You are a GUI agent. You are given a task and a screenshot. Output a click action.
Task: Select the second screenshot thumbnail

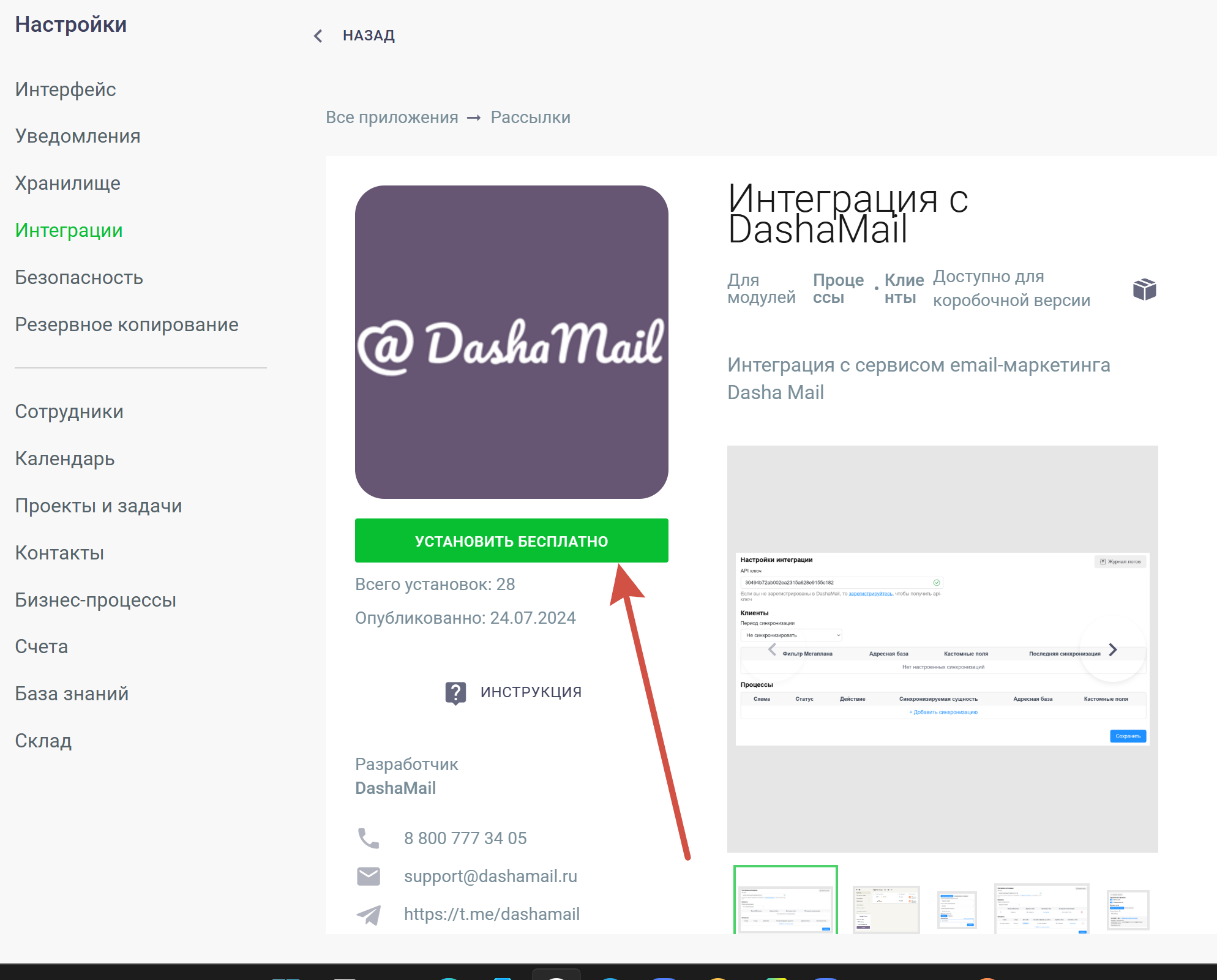(x=886, y=908)
